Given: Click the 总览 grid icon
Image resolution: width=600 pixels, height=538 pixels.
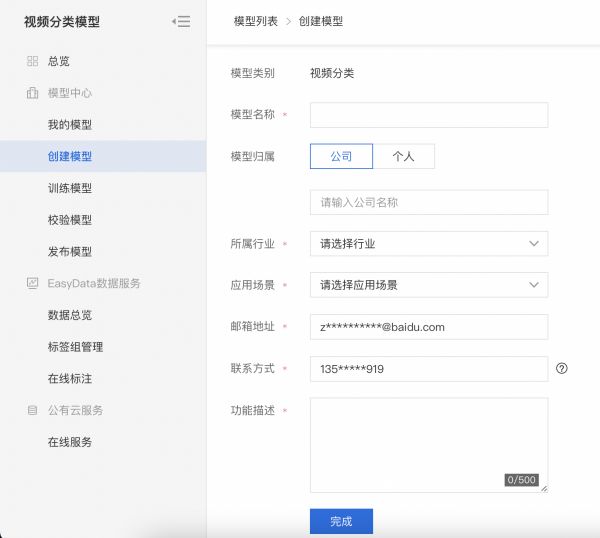Looking at the screenshot, I should pyautogui.click(x=33, y=61).
